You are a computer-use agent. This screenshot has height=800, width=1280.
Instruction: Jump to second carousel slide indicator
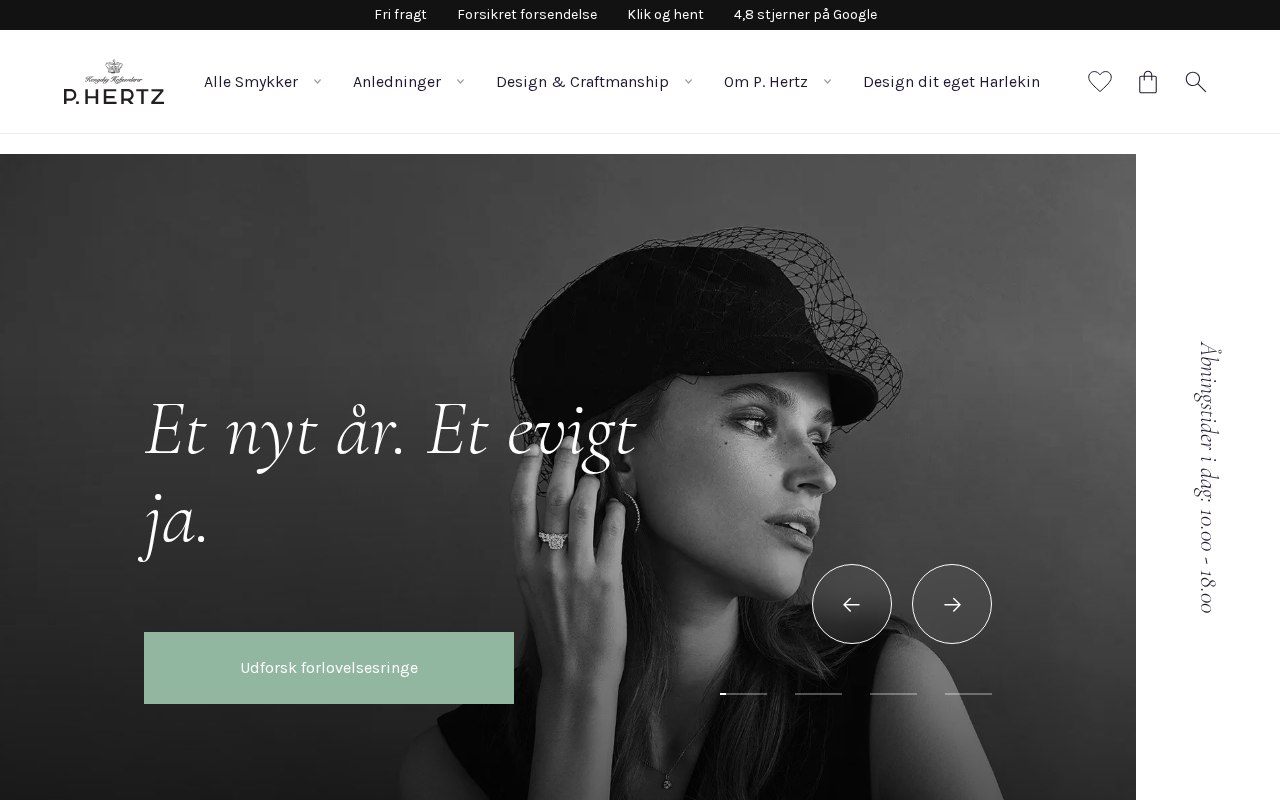pyautogui.click(x=818, y=693)
